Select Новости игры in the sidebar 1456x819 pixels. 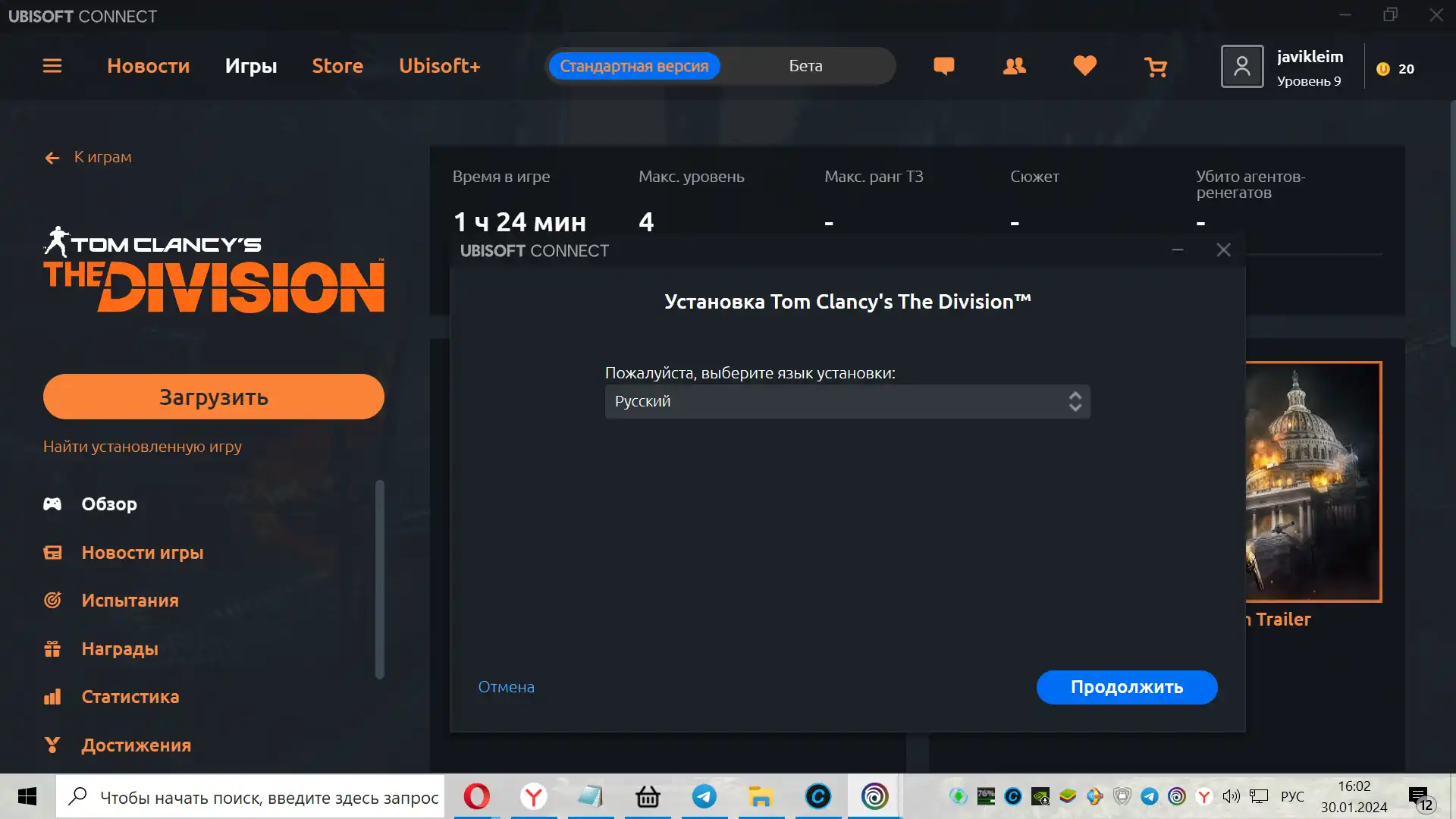pos(143,553)
